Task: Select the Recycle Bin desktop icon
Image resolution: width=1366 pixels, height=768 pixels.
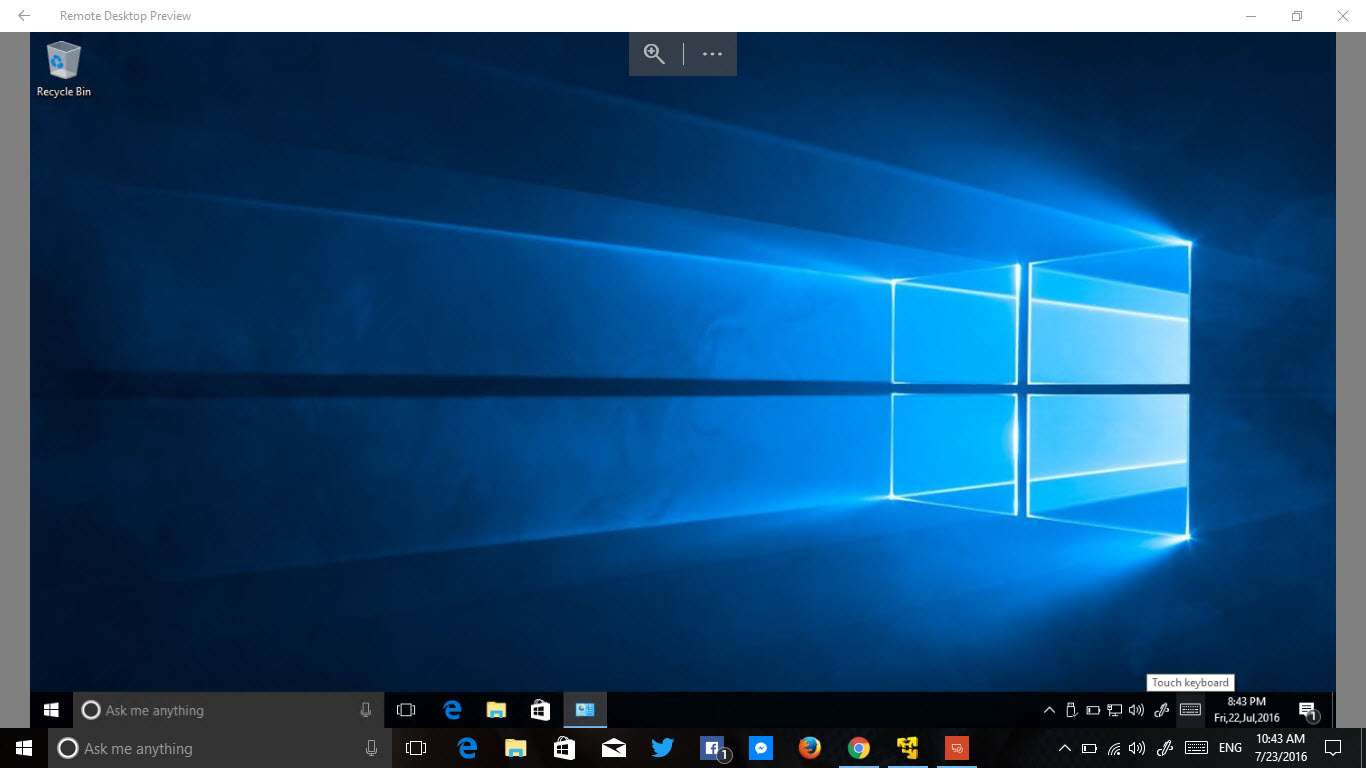Action: [63, 68]
